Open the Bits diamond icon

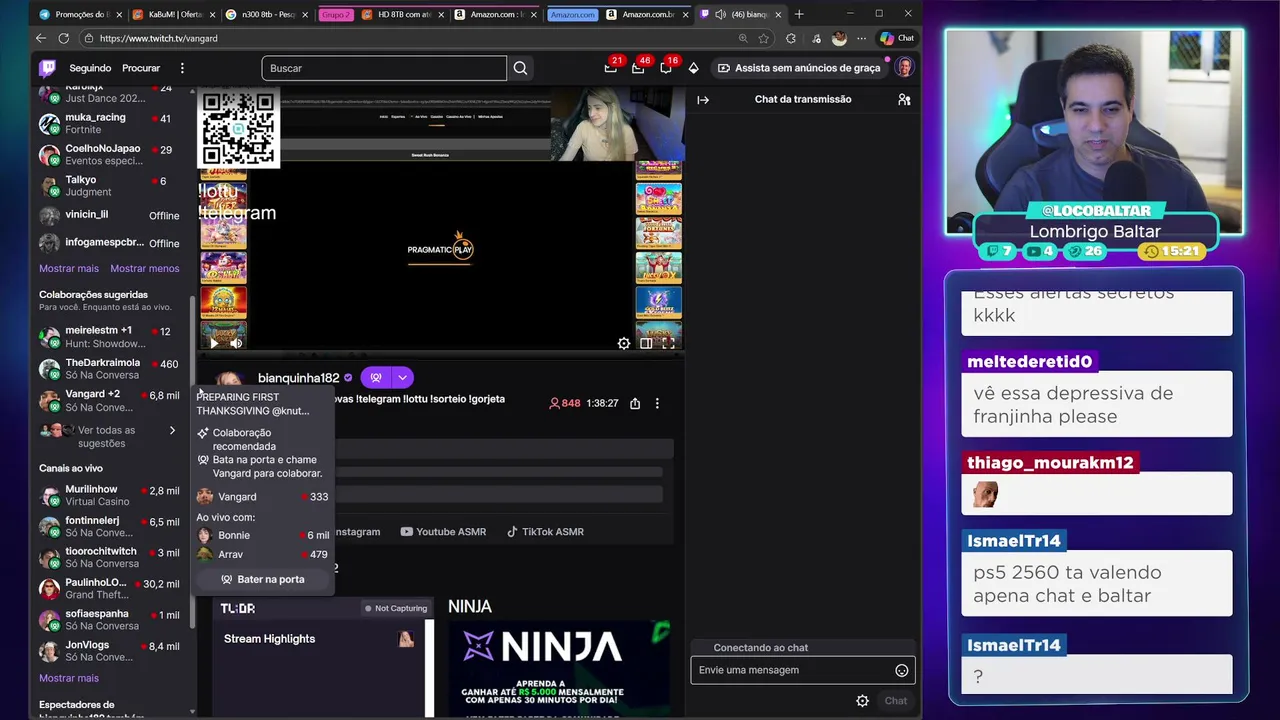[694, 68]
